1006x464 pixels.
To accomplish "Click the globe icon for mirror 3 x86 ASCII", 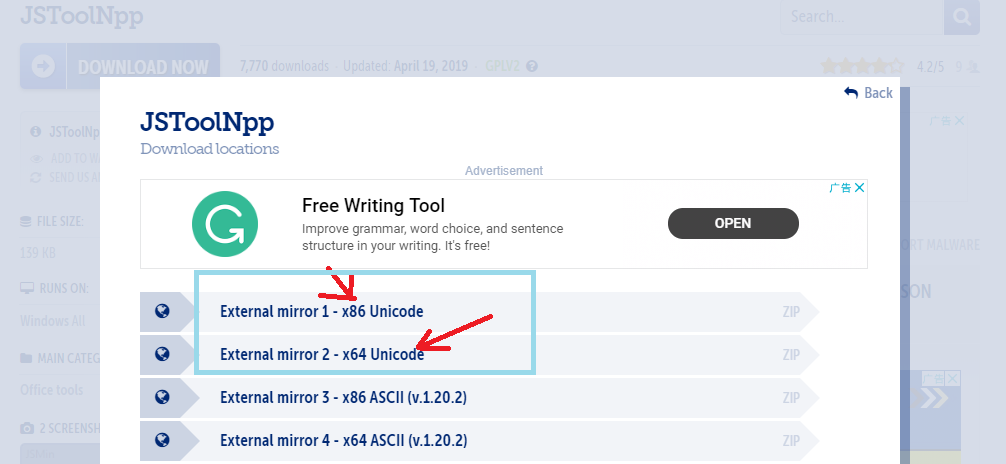I will coord(162,397).
